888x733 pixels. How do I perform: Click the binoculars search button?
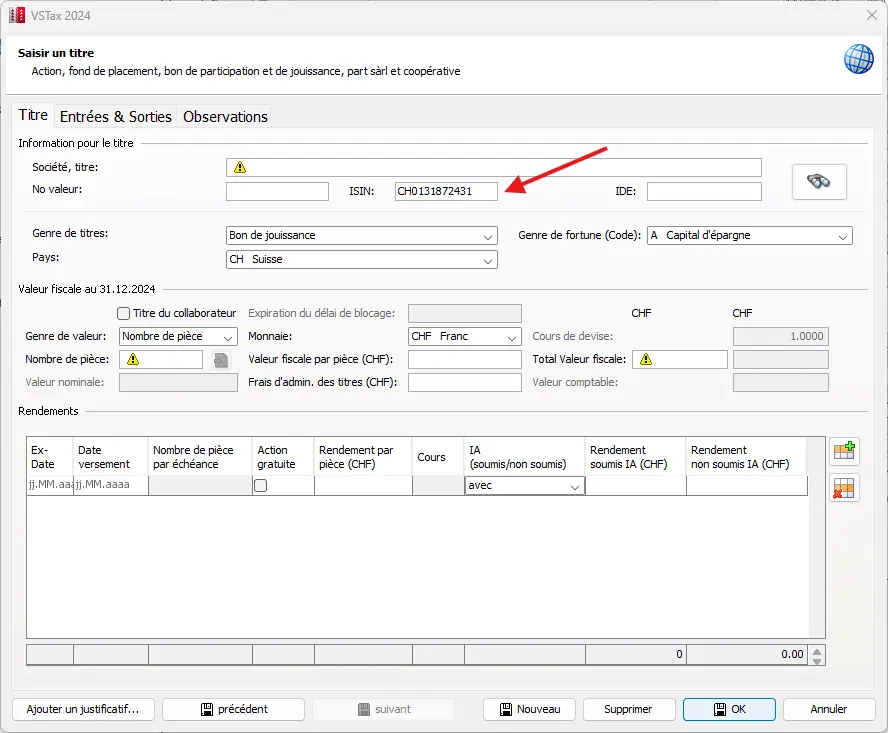click(x=819, y=182)
